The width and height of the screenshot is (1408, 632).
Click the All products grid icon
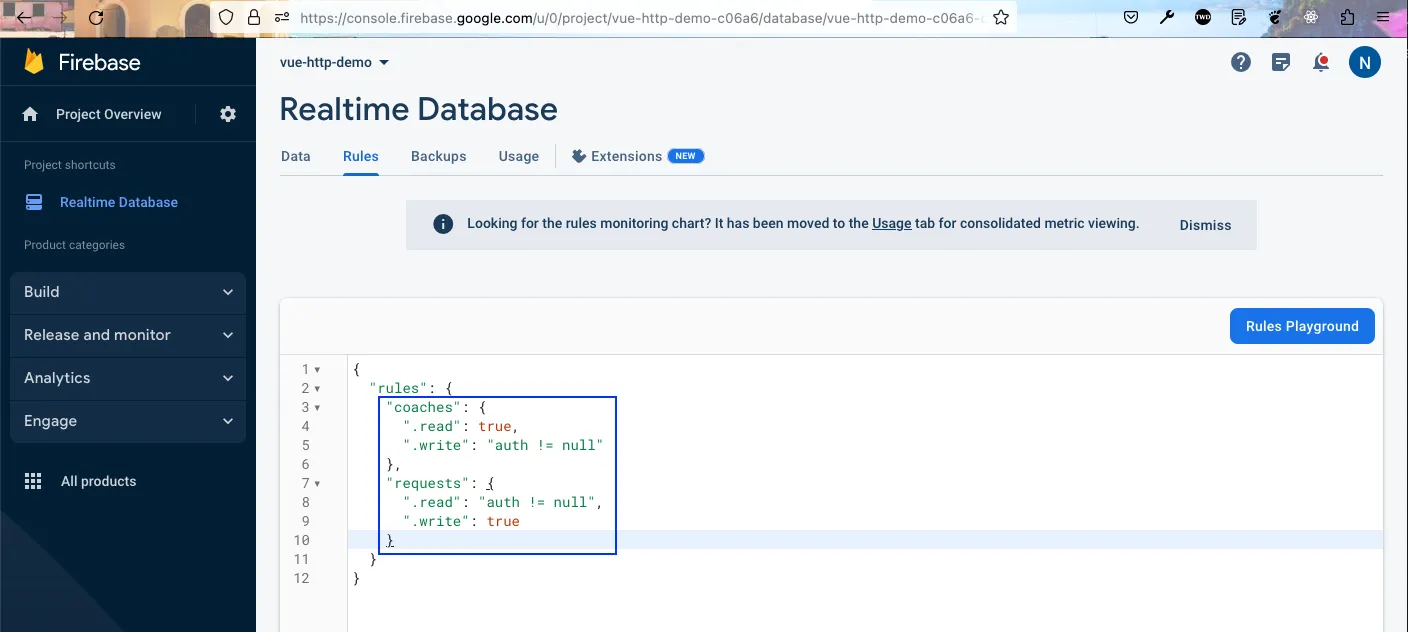point(33,481)
